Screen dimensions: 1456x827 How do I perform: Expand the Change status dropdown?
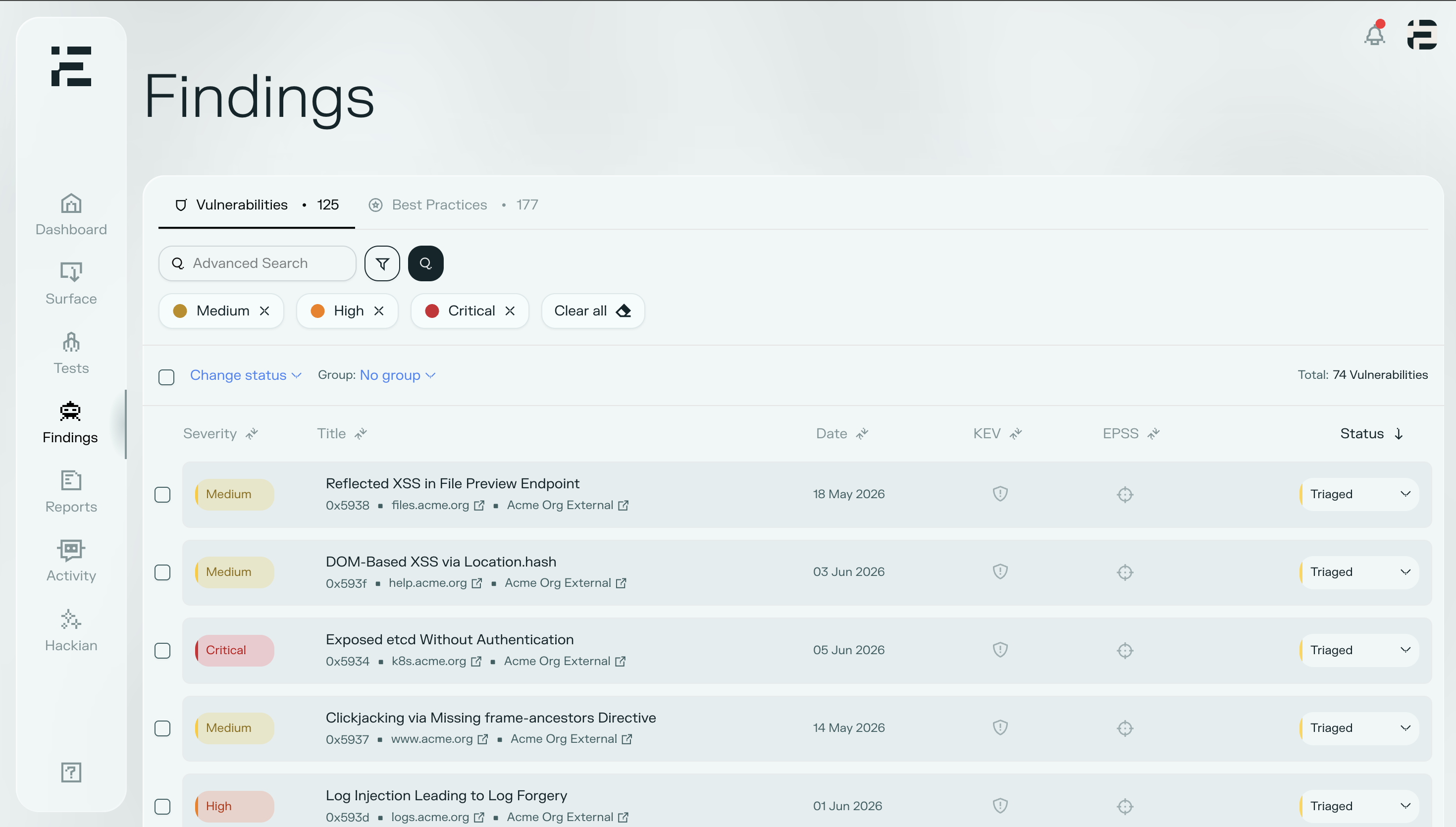tap(245, 375)
